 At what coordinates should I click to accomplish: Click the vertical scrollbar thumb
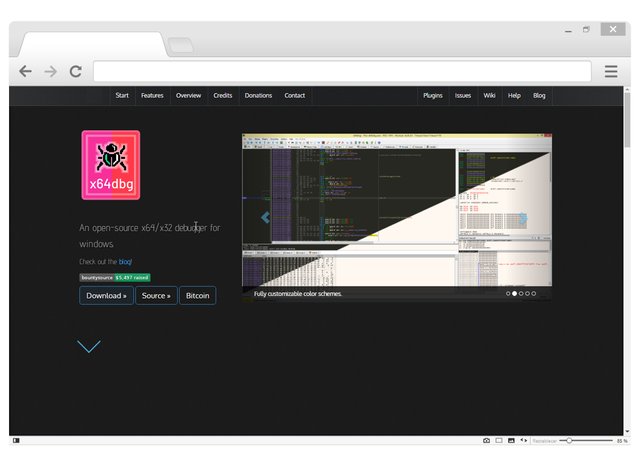(627, 120)
